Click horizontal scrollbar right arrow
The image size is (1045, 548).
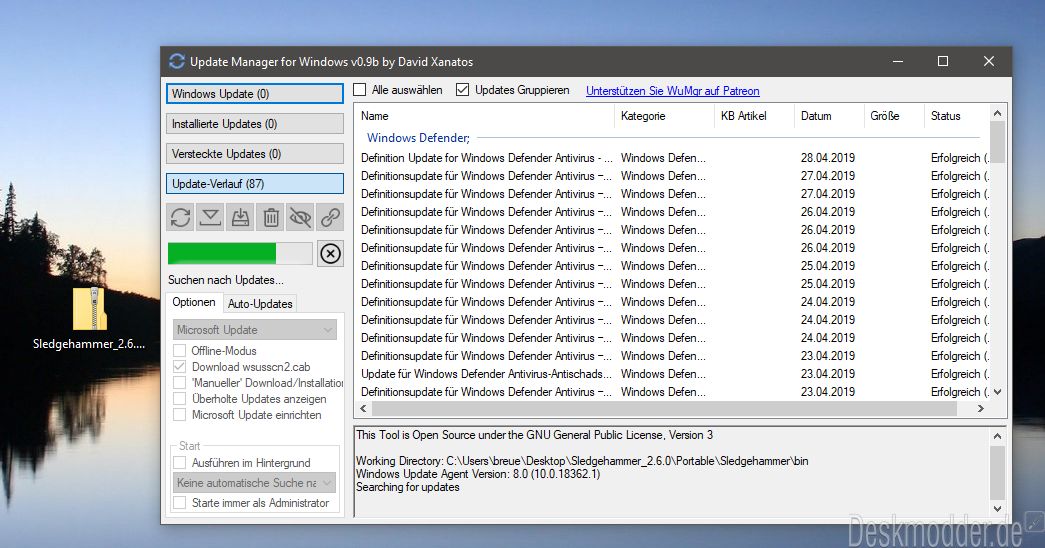point(981,409)
